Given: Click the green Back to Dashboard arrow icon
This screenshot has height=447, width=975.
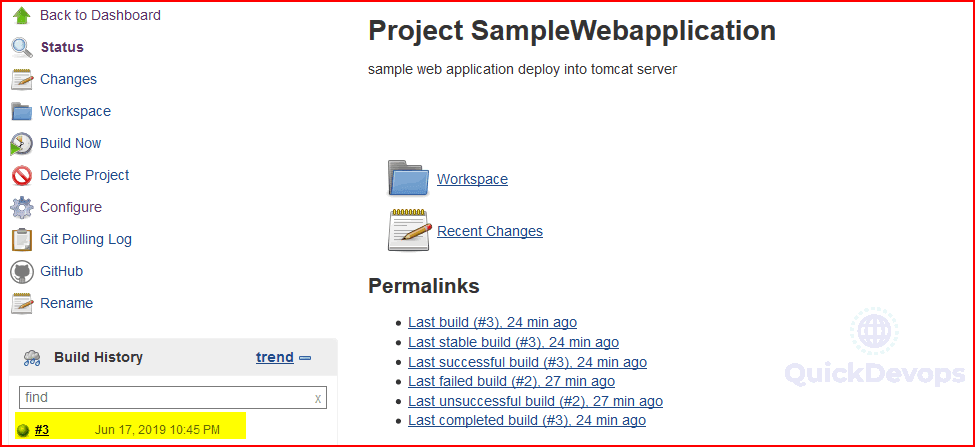Looking at the screenshot, I should coord(22,15).
